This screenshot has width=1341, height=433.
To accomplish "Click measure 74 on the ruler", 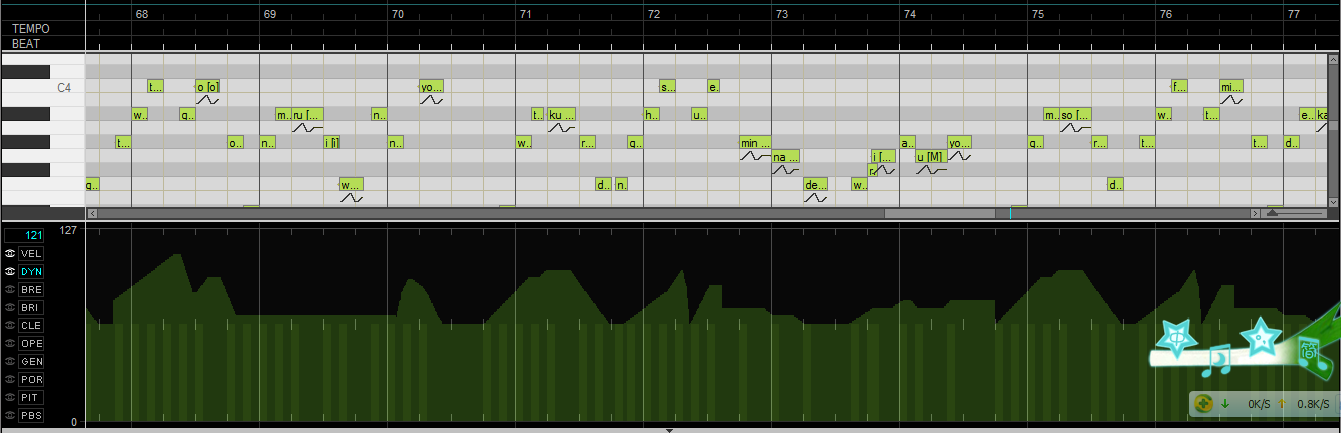I will 910,15.
